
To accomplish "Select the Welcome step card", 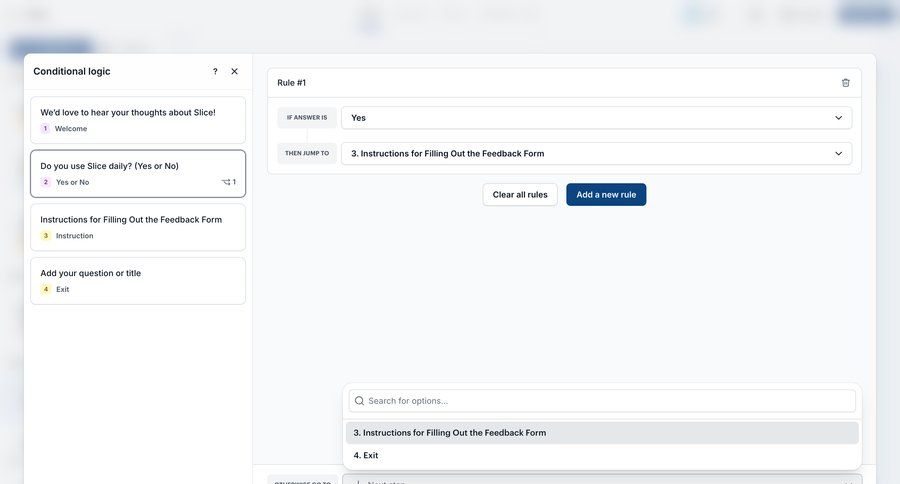I will (138, 120).
